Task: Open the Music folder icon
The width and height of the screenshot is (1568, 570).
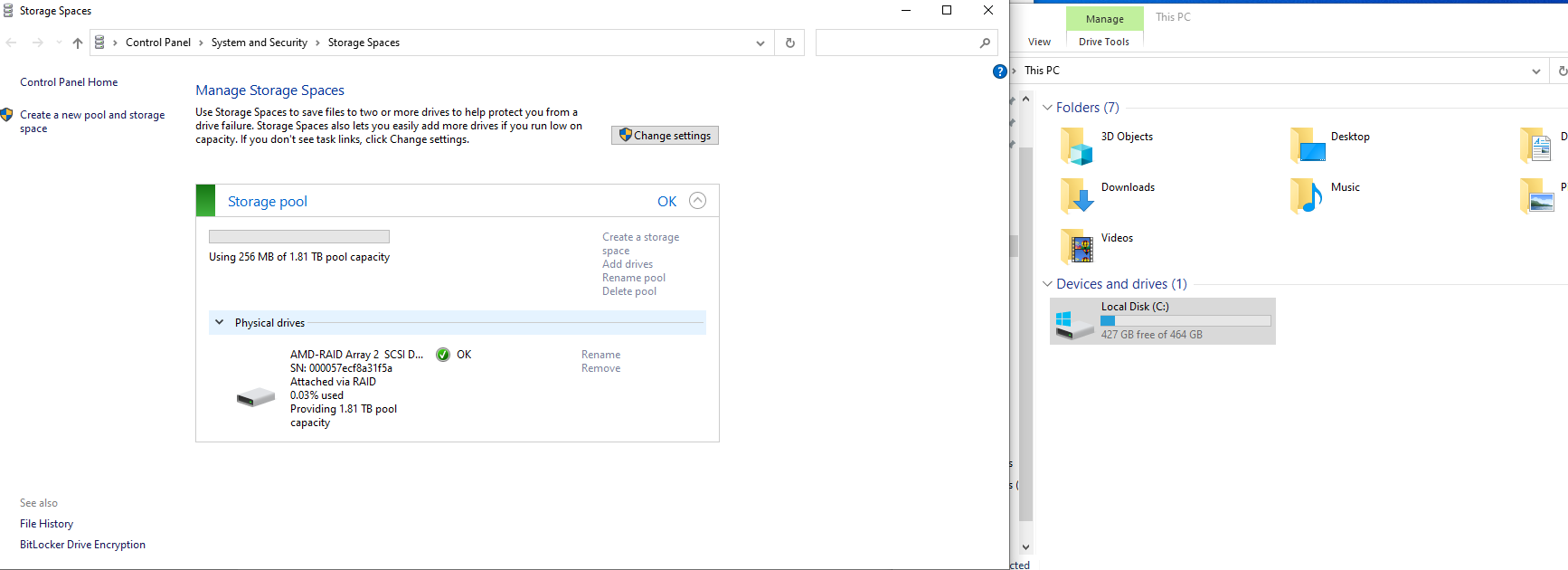Action: coord(1308,195)
